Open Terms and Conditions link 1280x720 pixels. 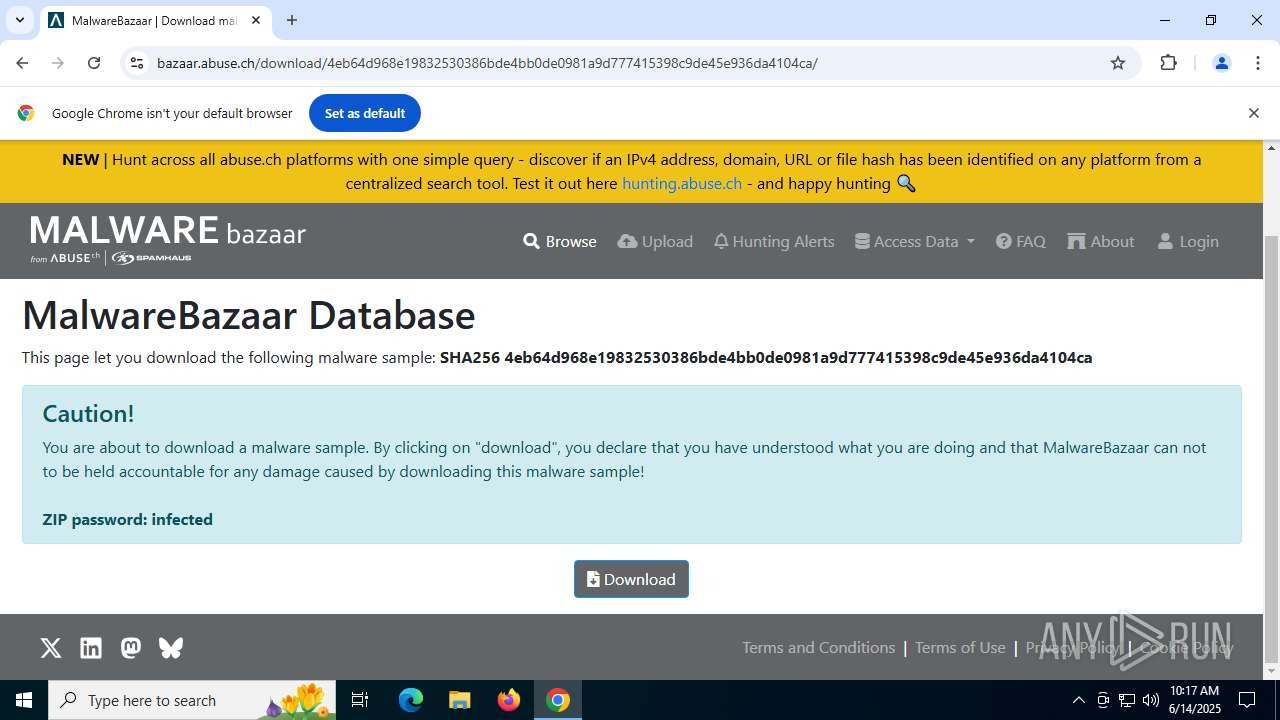818,647
